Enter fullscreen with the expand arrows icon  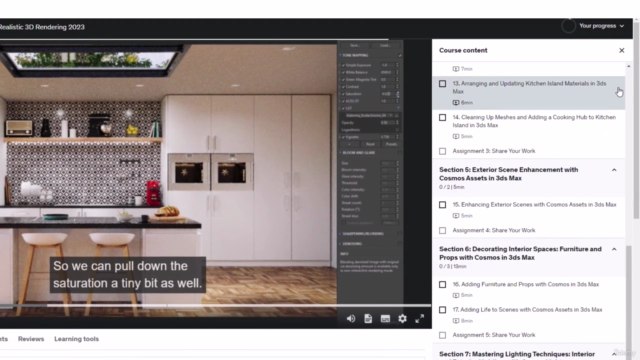(420, 319)
